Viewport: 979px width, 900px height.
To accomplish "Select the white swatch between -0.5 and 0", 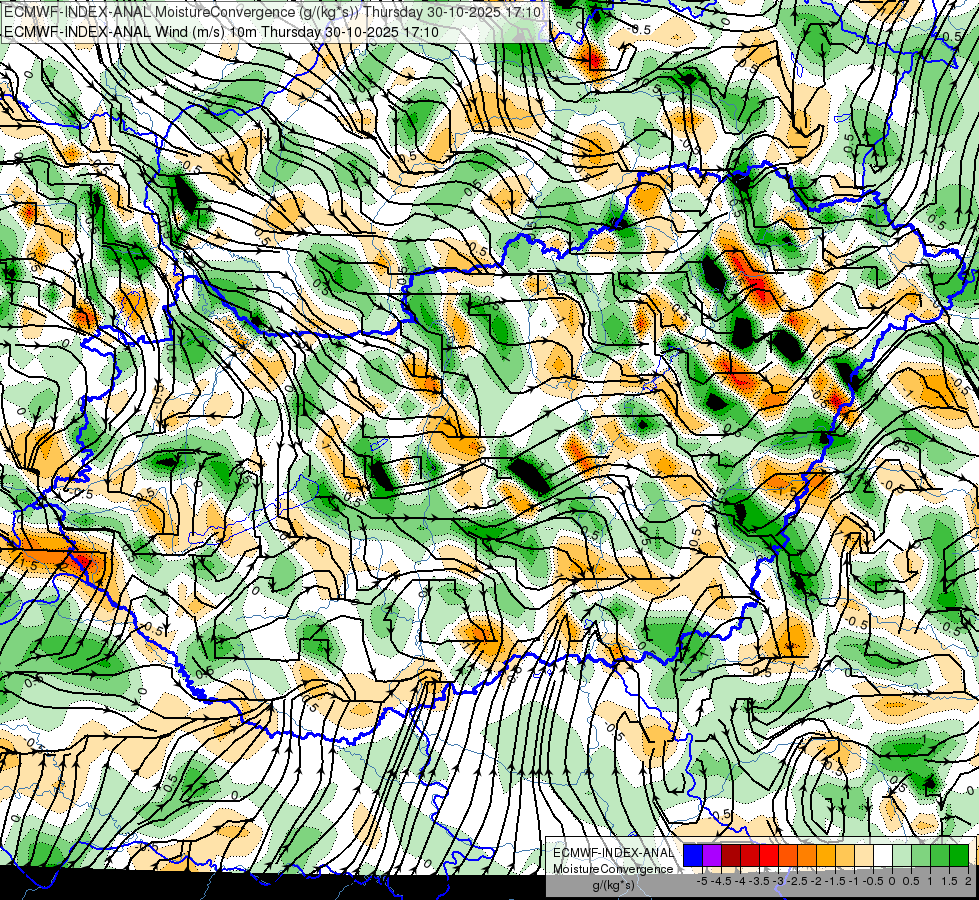I will (882, 856).
